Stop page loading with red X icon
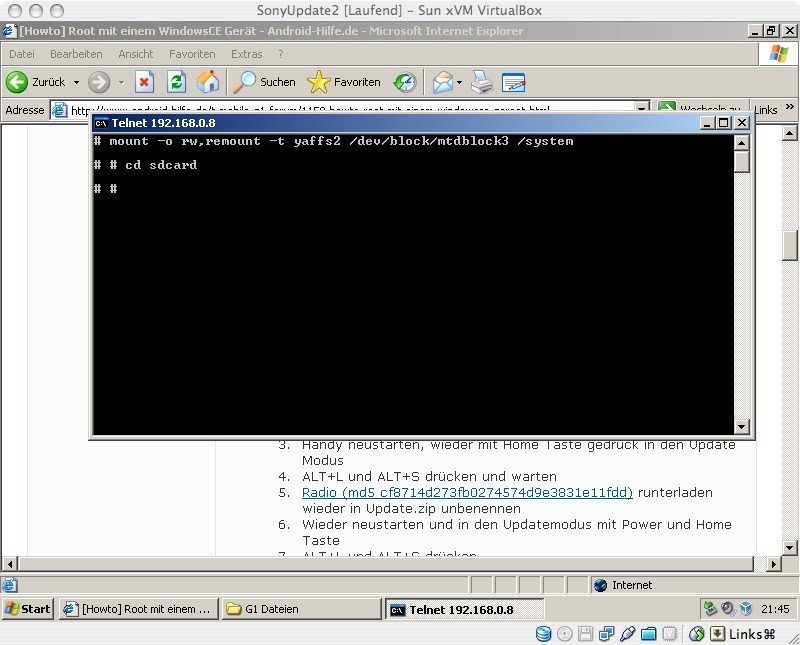The width and height of the screenshot is (800, 645). click(x=144, y=82)
